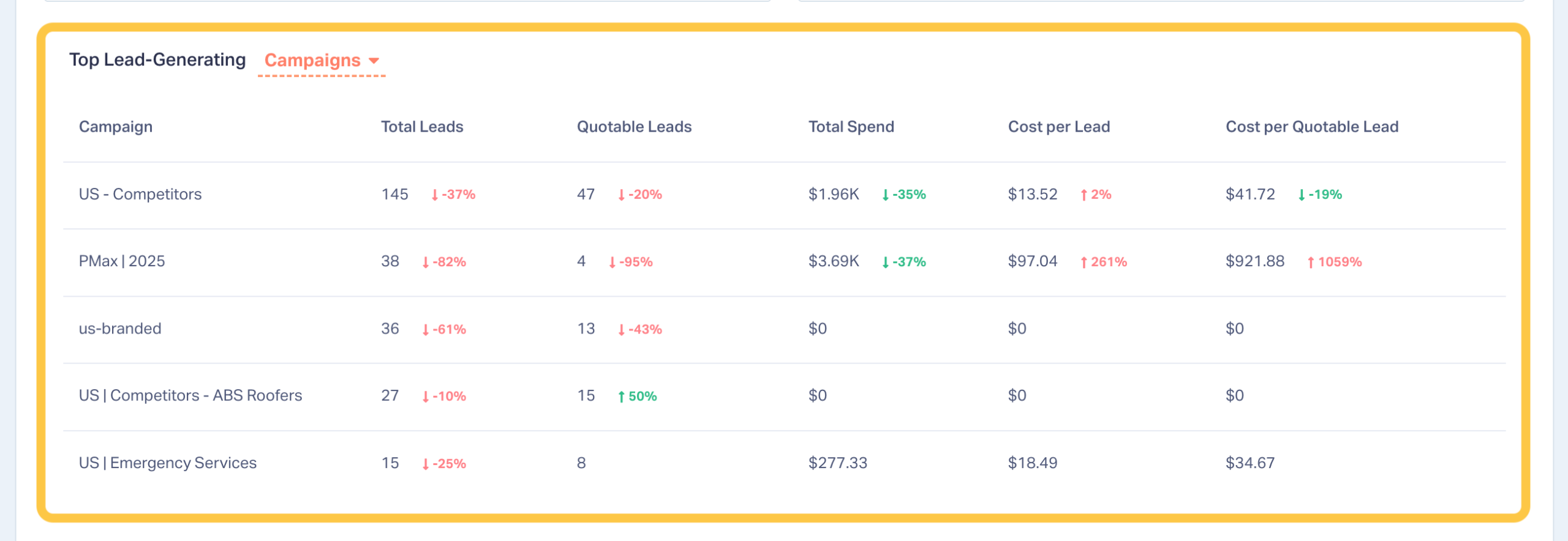Viewport: 1568px width, 541px height.
Task: Select the US - Competitors campaign row
Action: tap(140, 194)
